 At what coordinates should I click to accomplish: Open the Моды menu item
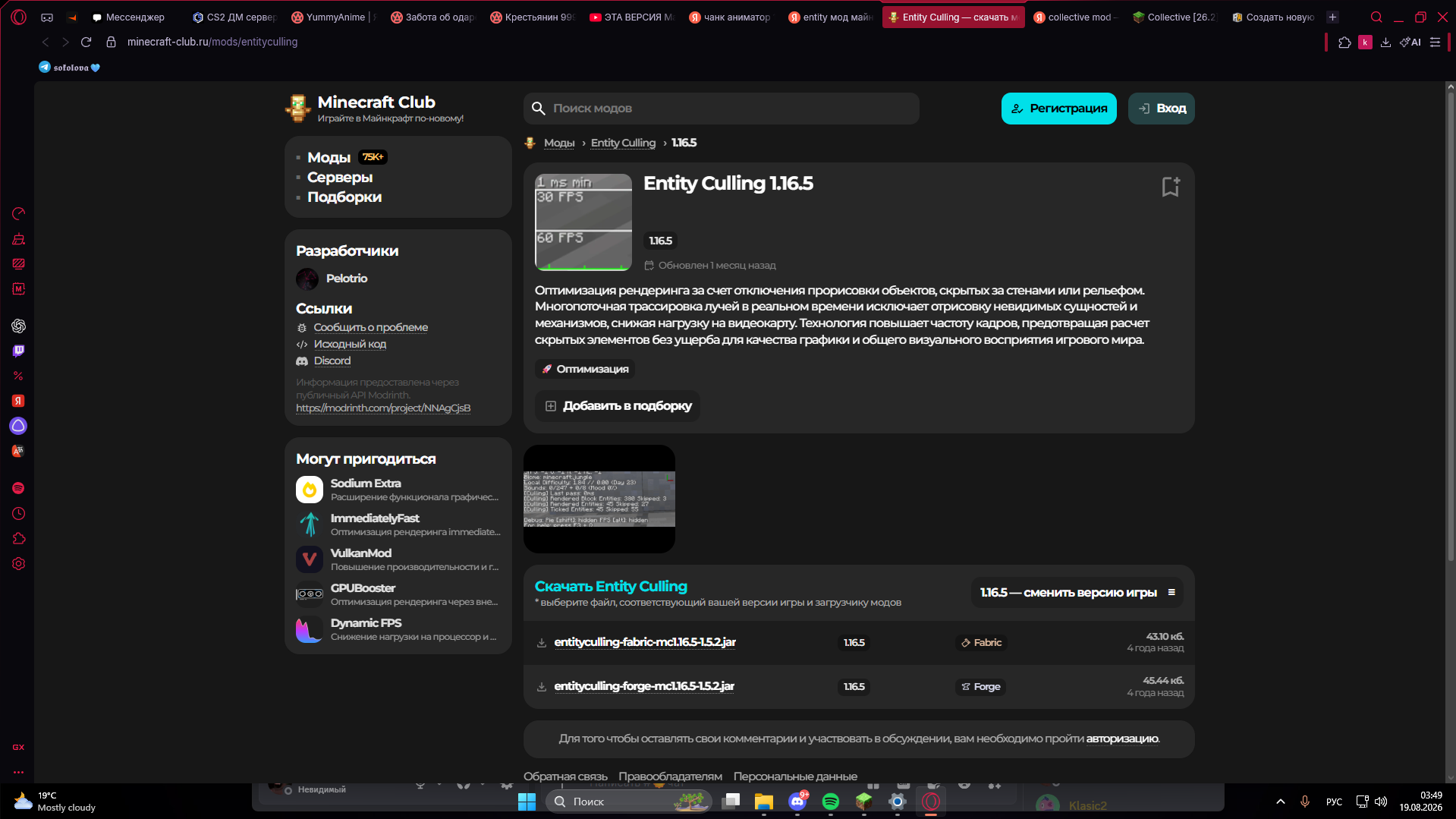(x=329, y=158)
